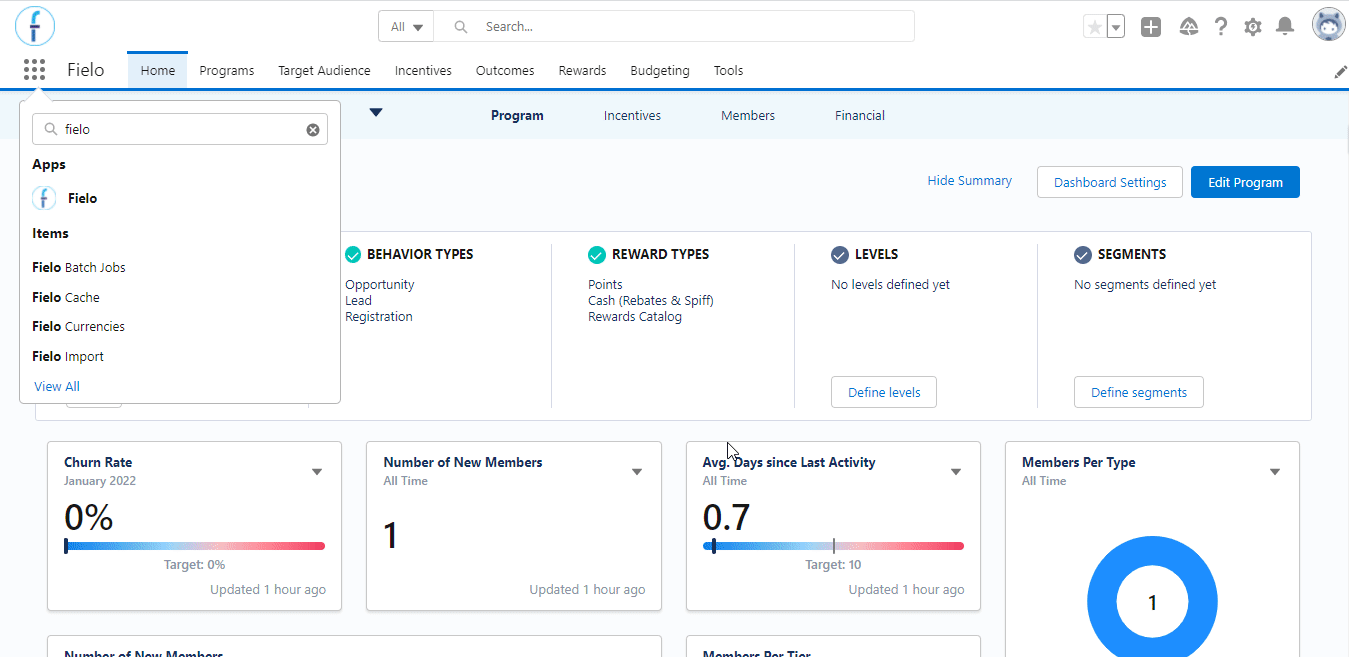Click the Segments check icon
This screenshot has width=1349, height=657.
pos(1082,254)
